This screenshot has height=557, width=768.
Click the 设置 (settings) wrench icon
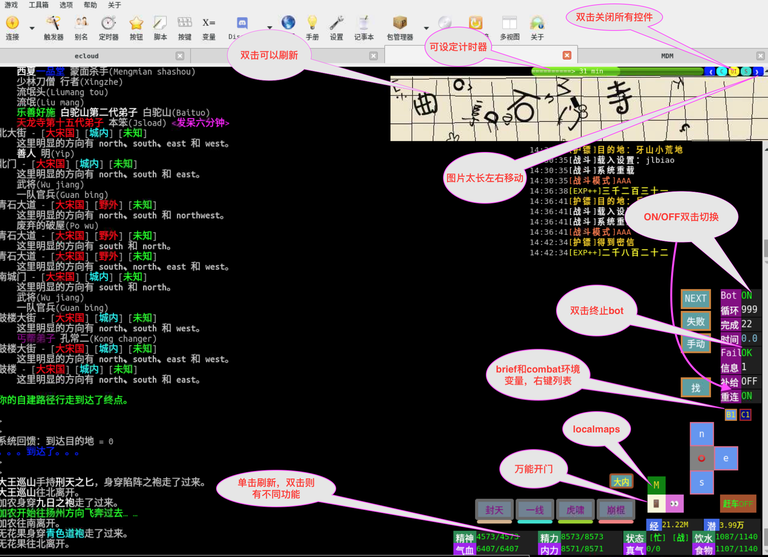point(337,25)
